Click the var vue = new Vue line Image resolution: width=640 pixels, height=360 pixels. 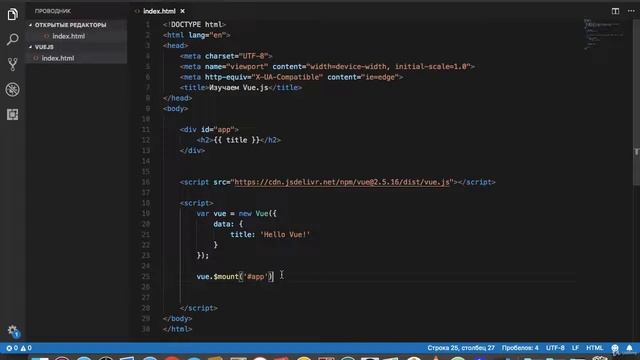pyautogui.click(x=236, y=213)
